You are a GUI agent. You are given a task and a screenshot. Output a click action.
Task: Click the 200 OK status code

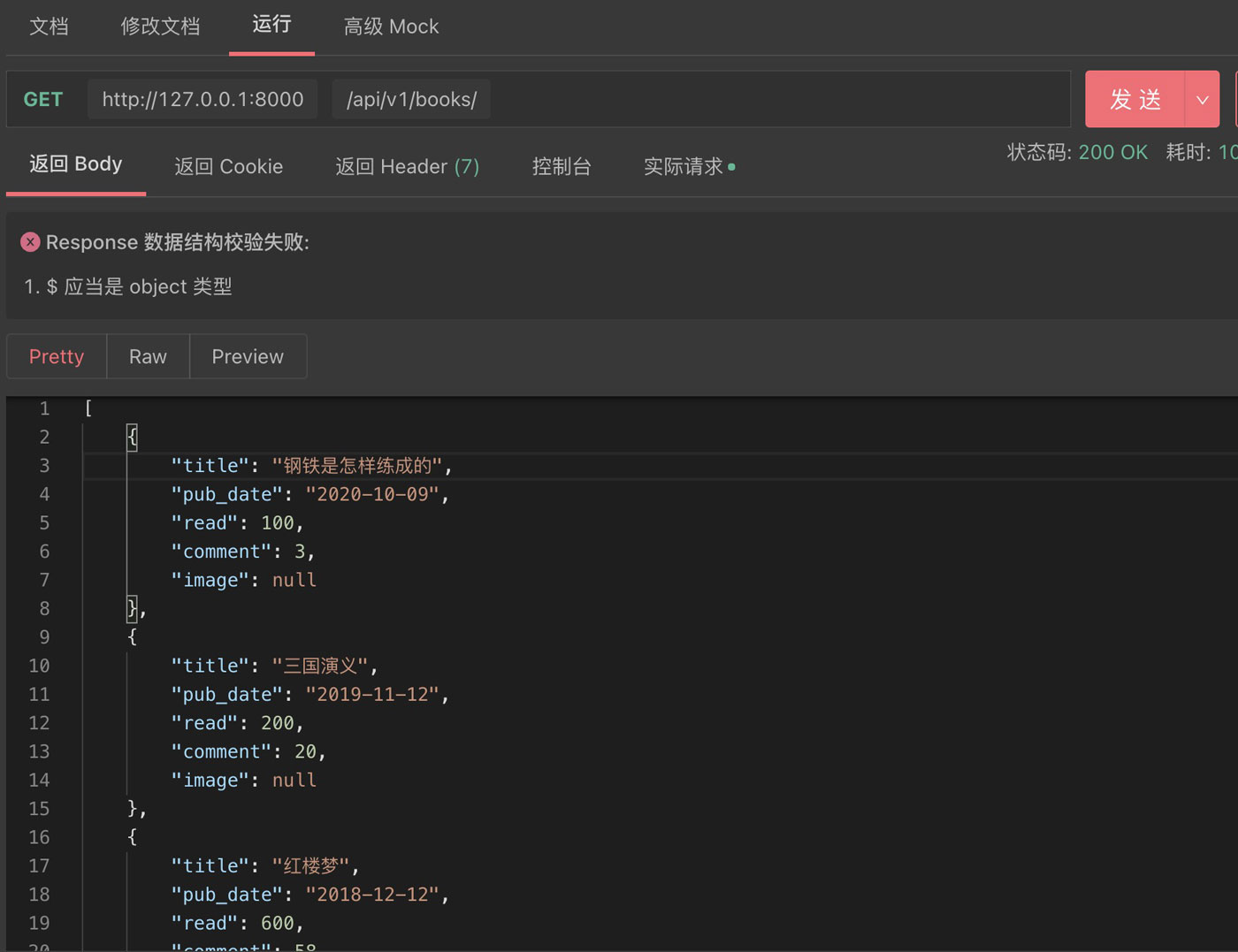(x=1112, y=153)
